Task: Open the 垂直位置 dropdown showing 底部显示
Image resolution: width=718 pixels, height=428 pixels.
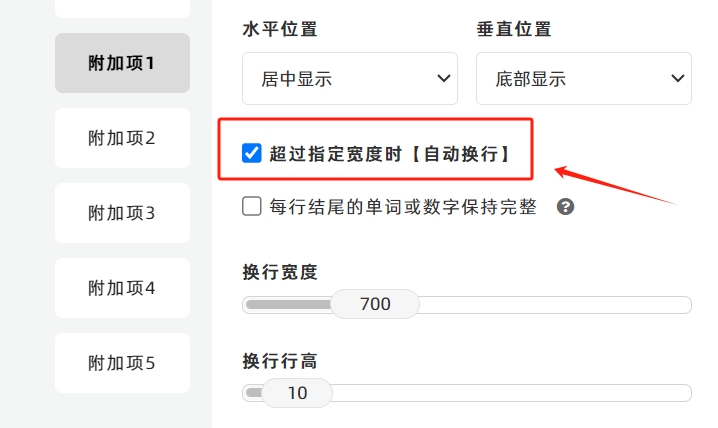Action: click(584, 78)
